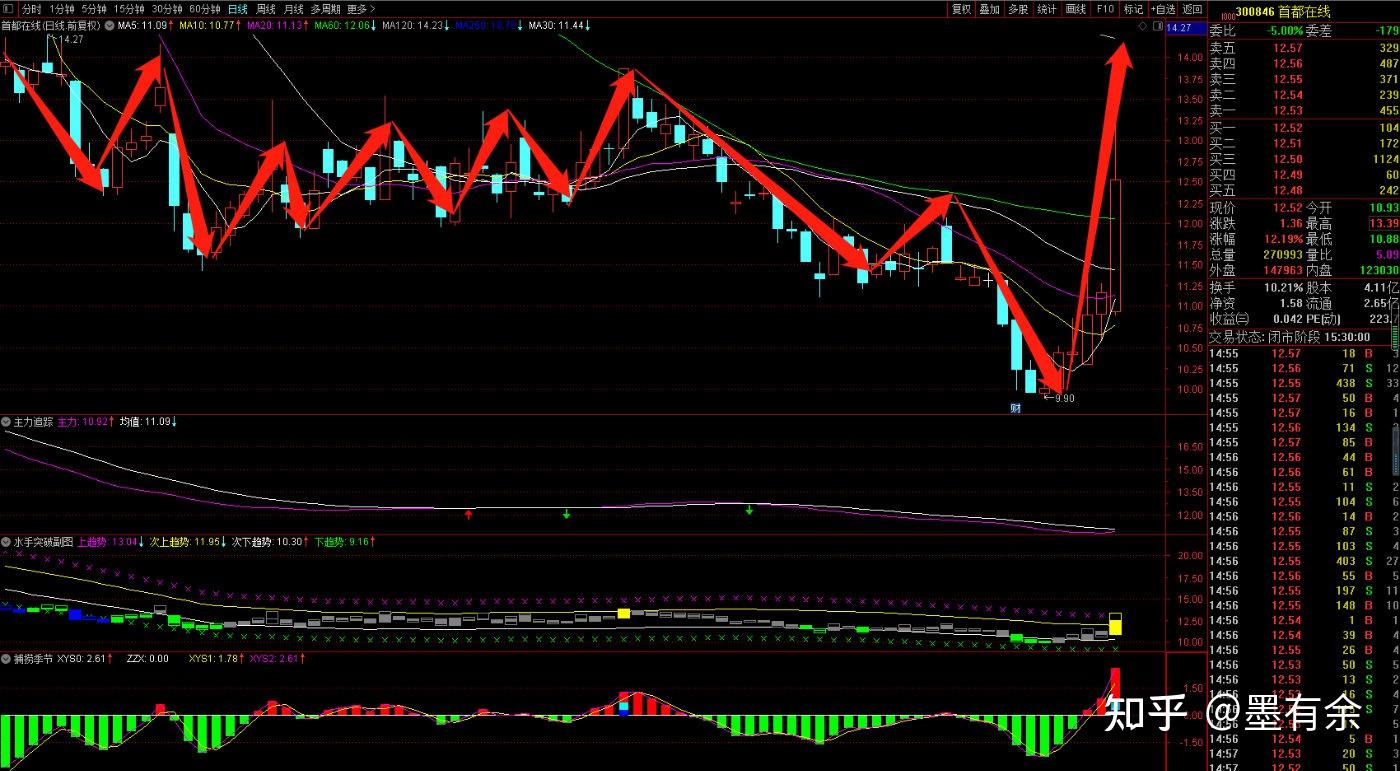
Task: Click the 返回 back button
Action: click(x=1192, y=9)
